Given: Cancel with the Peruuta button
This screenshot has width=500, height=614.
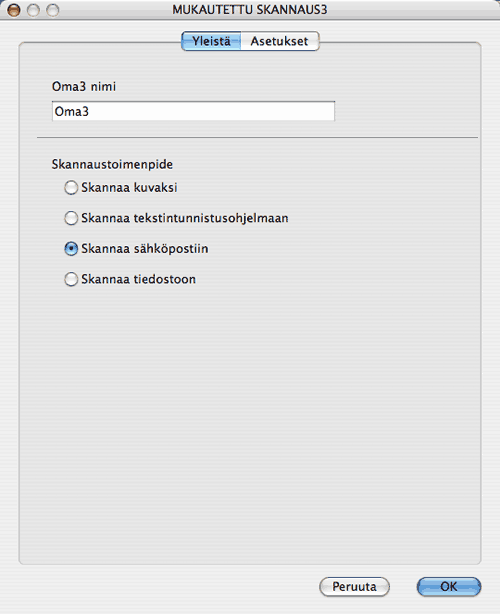Looking at the screenshot, I should tap(354, 587).
